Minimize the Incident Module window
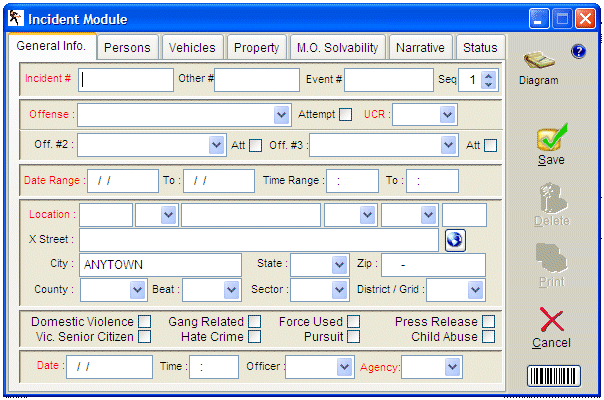The image size is (604, 400). click(x=539, y=18)
